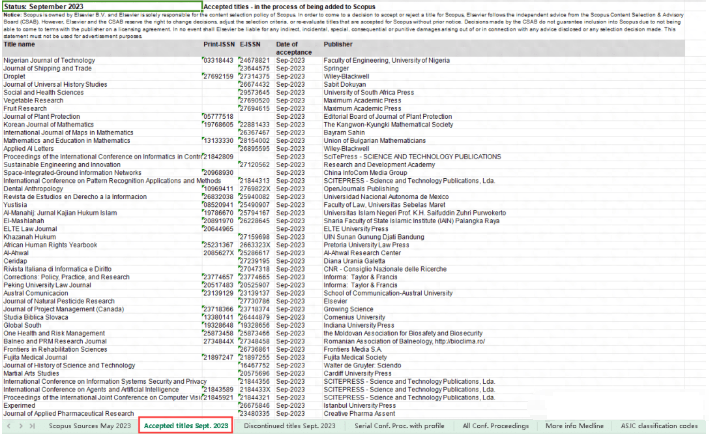Select publisher Growing Science cell

tap(348, 310)
